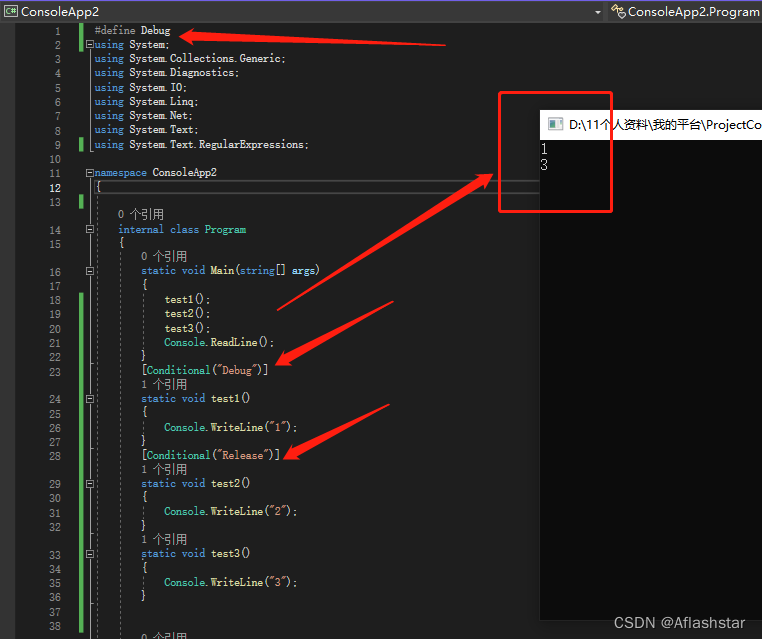Viewport: 762px width, 639px height.
Task: Click 'static void Main(string[] args)' signature
Action: click(230, 271)
